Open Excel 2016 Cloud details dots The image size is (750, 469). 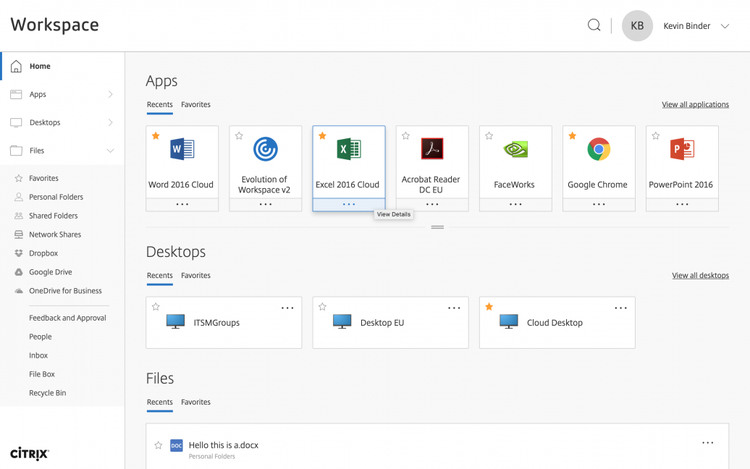(349, 205)
